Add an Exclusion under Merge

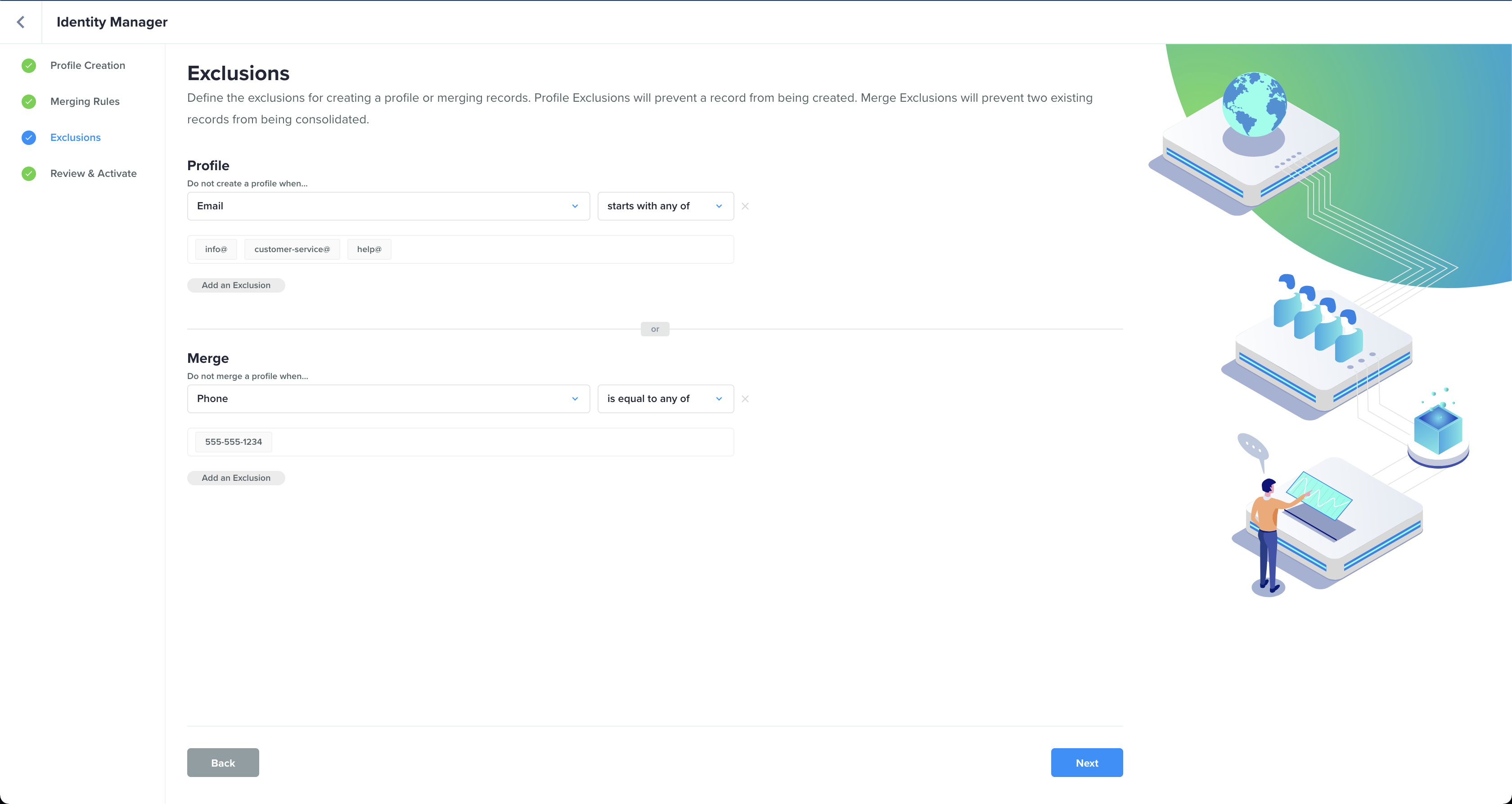point(236,478)
